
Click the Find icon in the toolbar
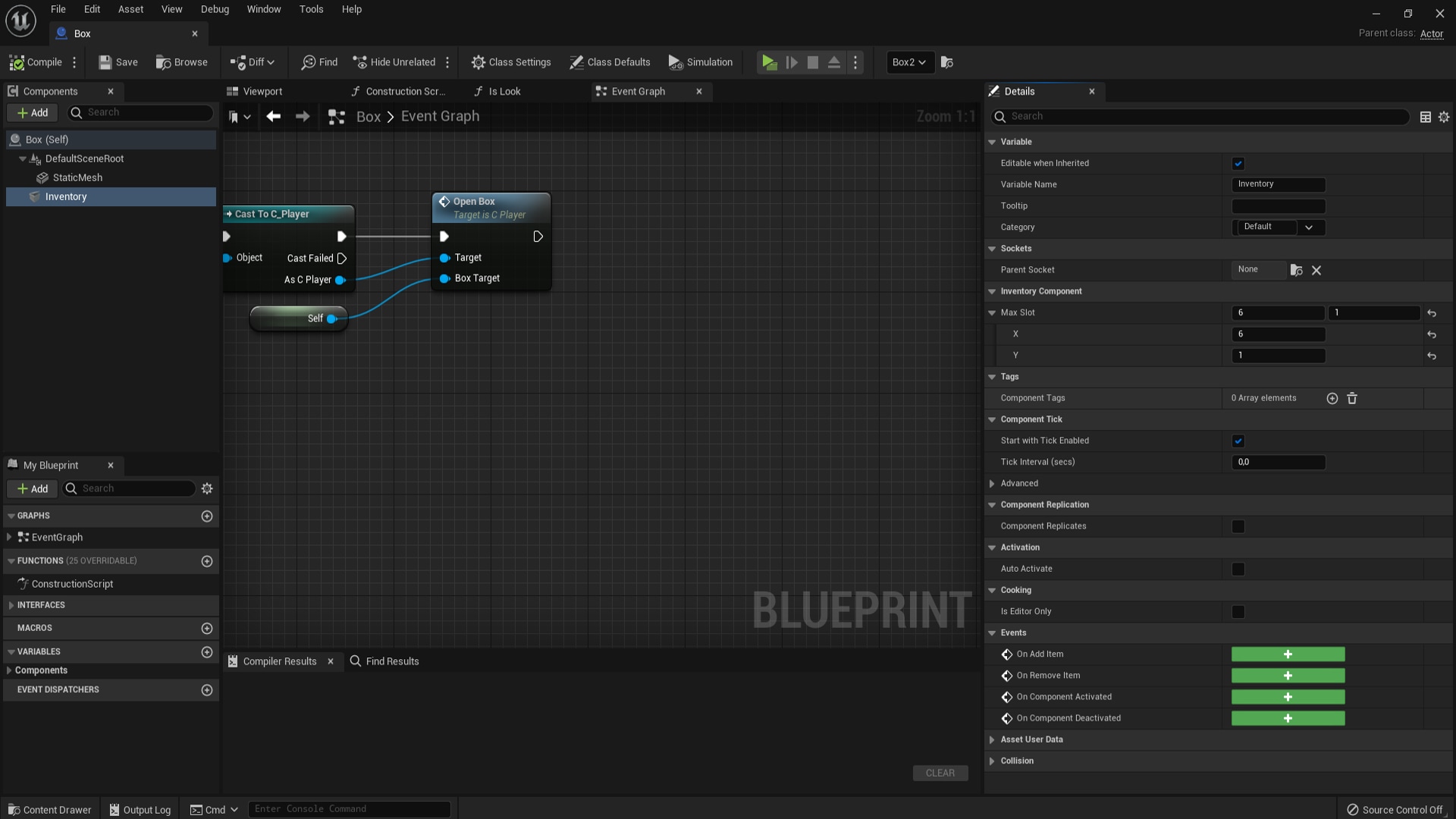click(x=309, y=62)
